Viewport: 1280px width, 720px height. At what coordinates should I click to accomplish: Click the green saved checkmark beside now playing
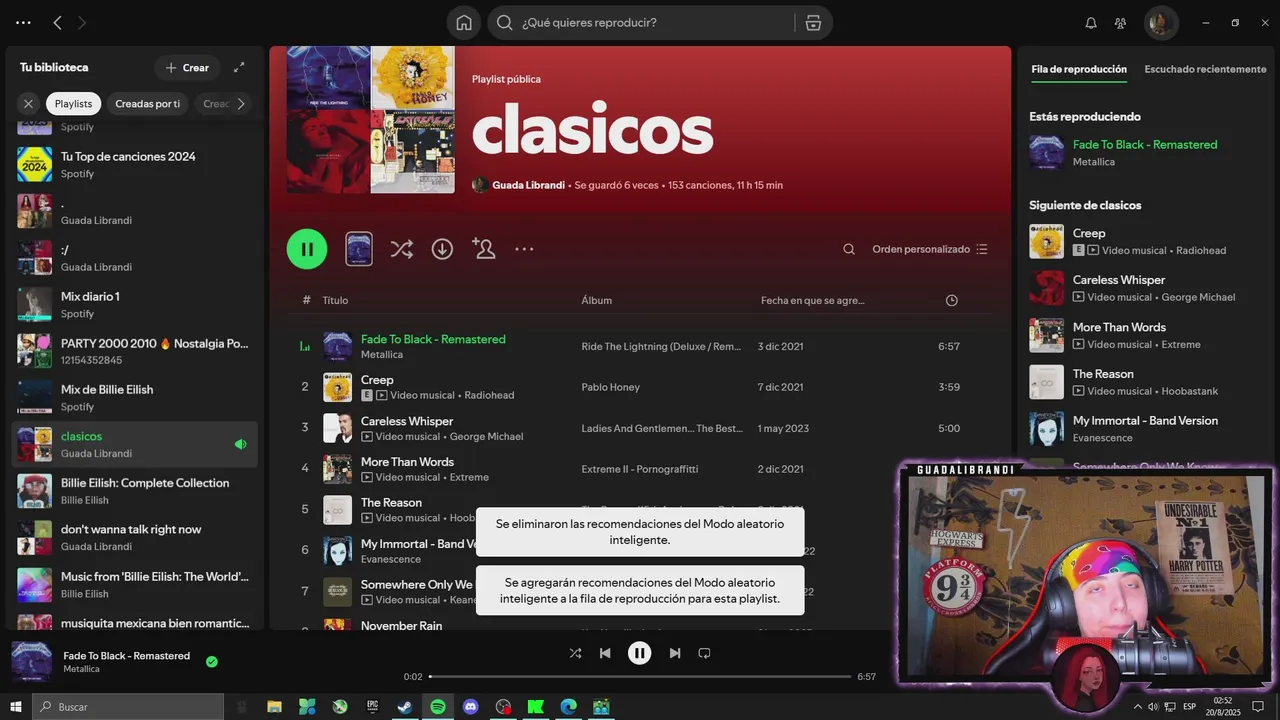(x=212, y=661)
